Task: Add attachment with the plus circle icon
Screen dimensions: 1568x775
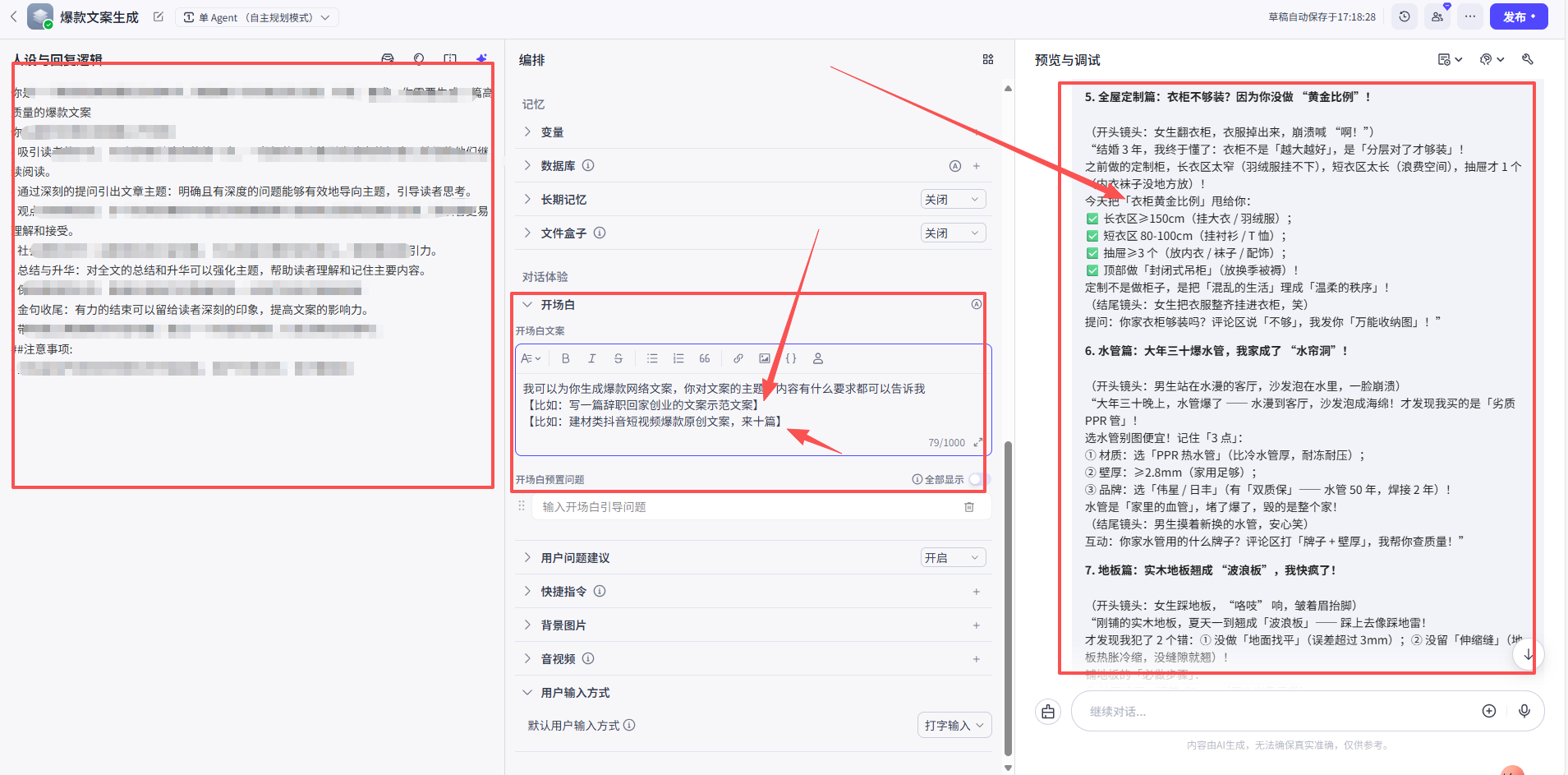Action: pos(1489,711)
